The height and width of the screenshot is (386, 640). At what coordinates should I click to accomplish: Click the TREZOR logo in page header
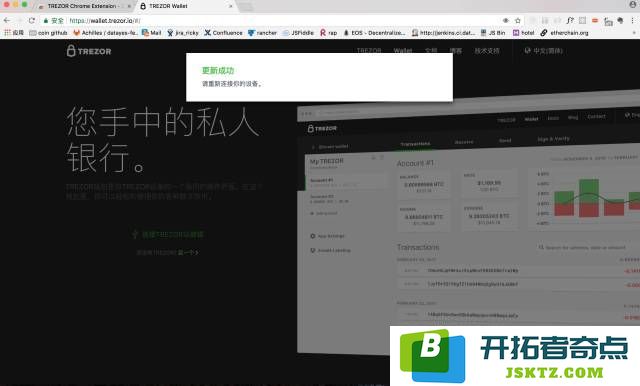(89, 51)
